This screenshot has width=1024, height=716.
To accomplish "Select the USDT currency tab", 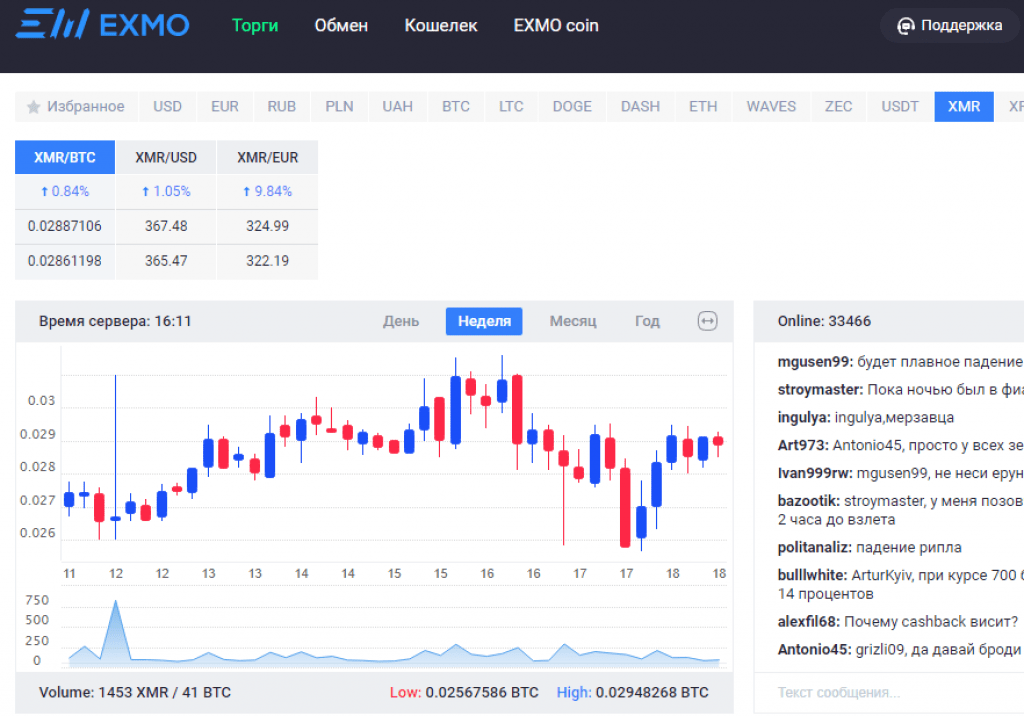I will [x=900, y=106].
